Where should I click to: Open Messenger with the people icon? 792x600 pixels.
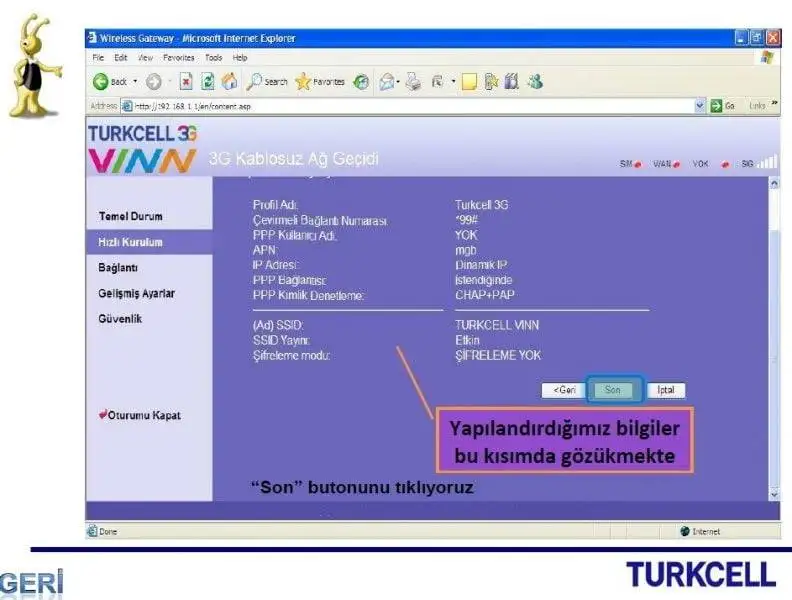(535, 81)
